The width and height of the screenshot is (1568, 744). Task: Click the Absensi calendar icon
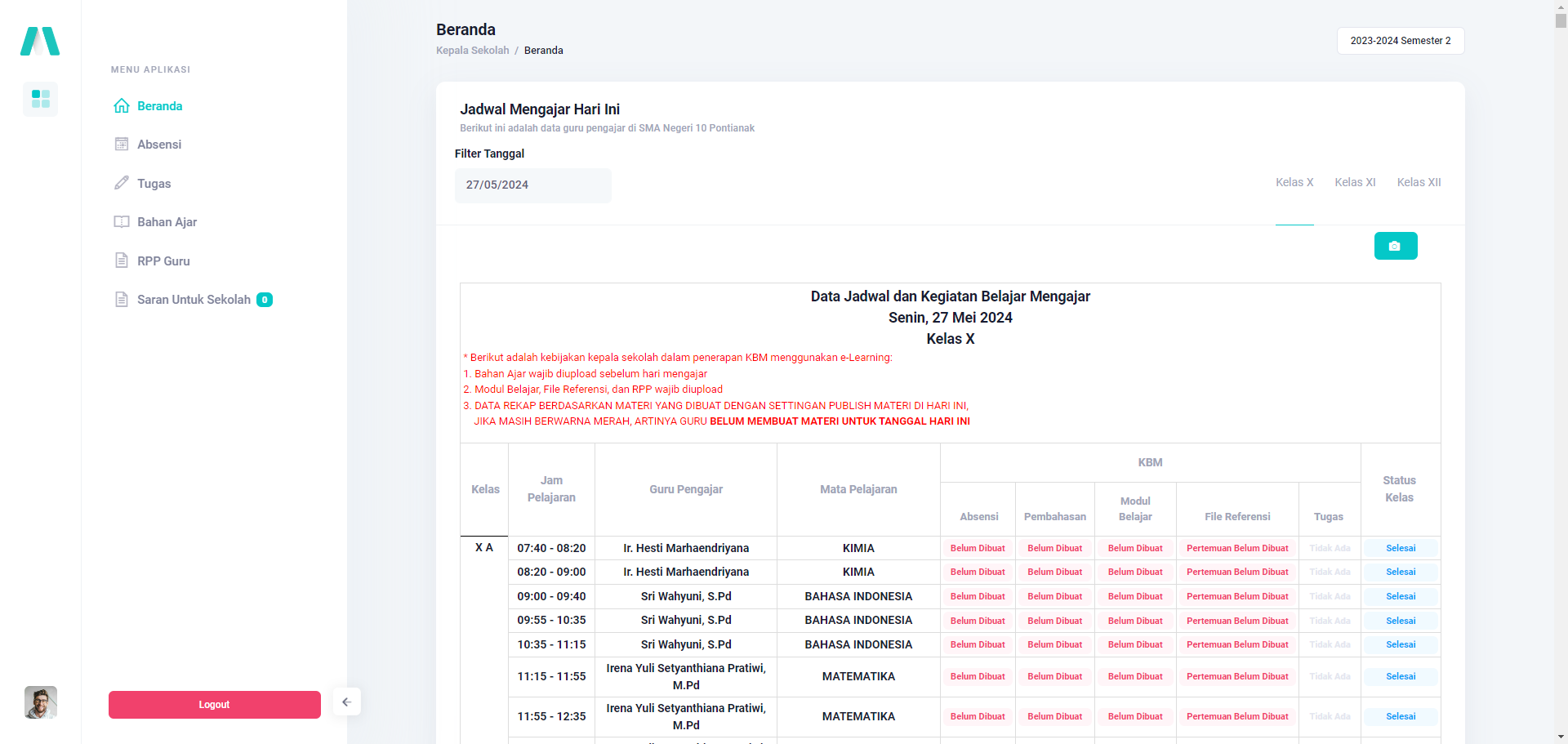pyautogui.click(x=122, y=145)
